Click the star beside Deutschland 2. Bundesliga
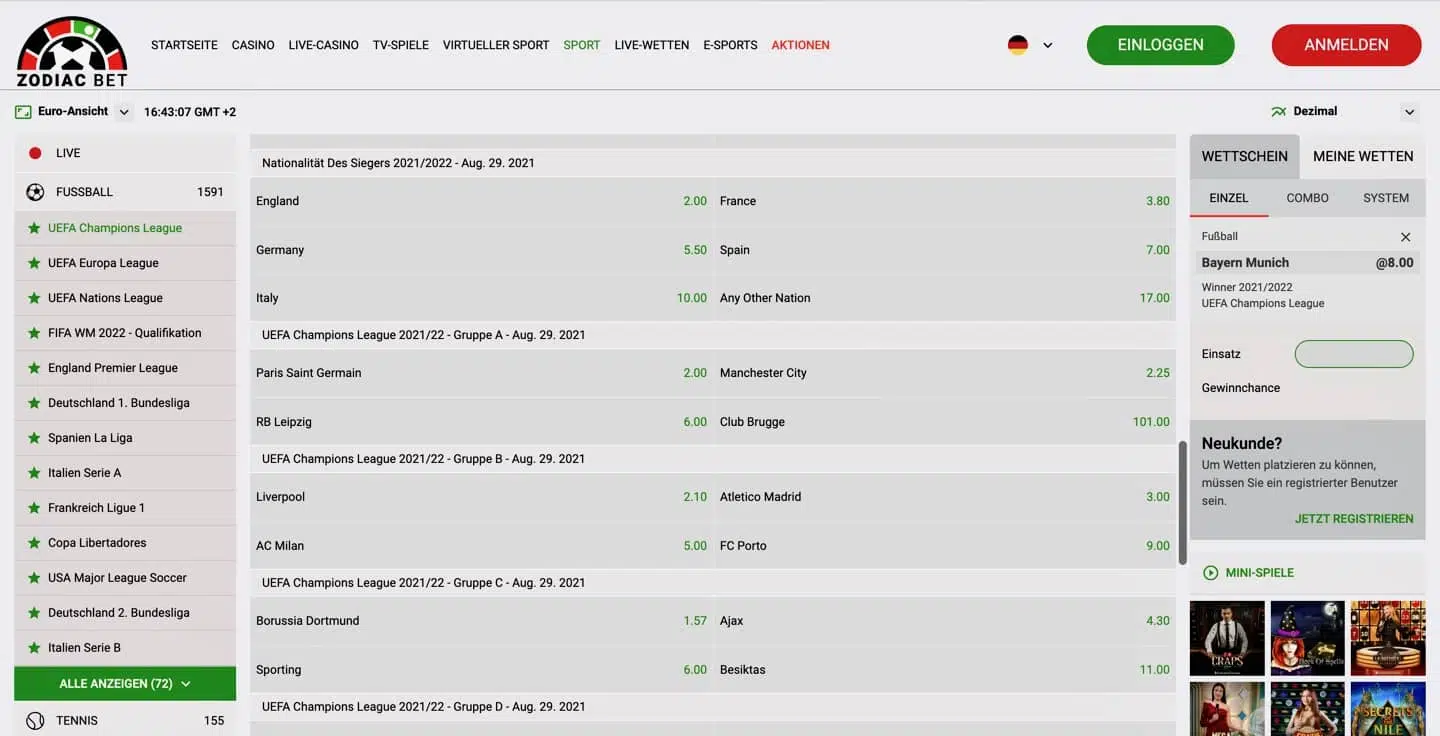 click(x=35, y=613)
